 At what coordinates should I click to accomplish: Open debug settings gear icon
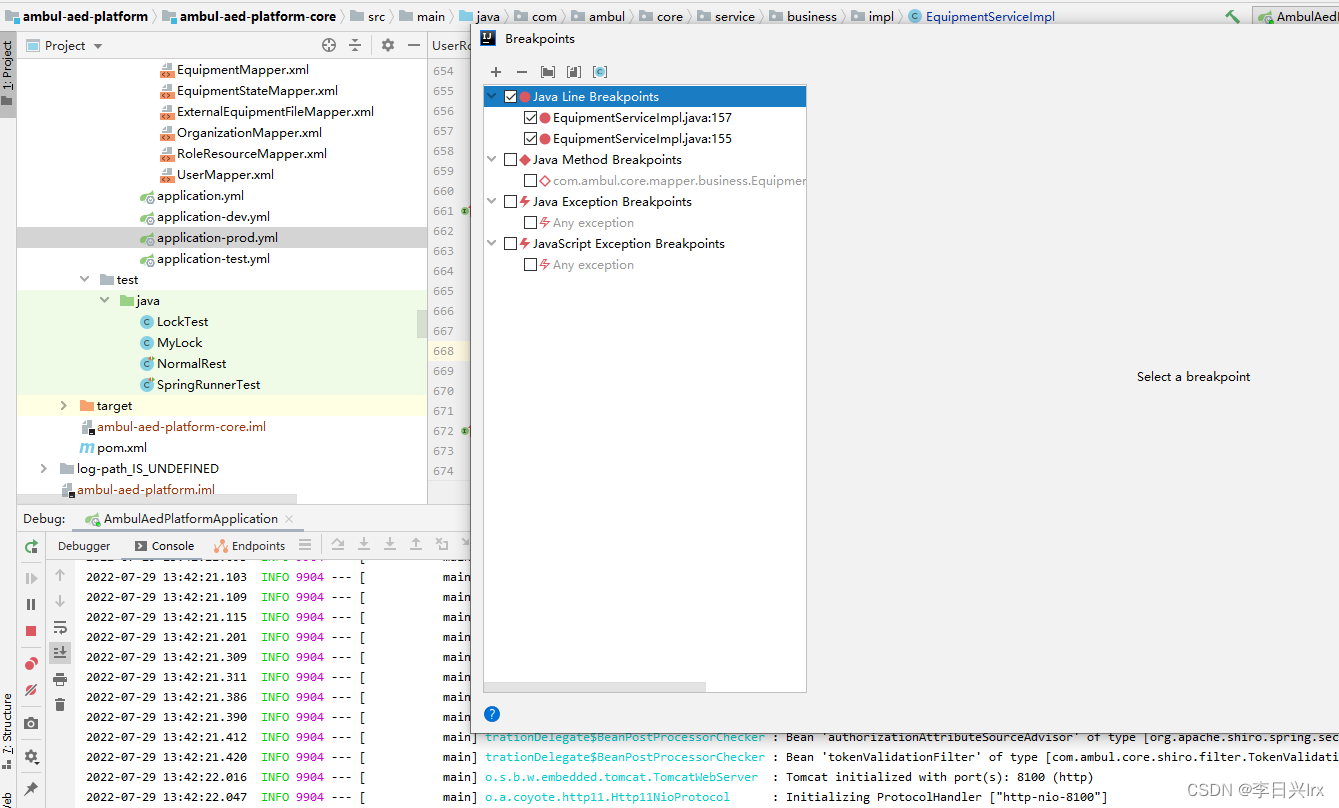[31, 757]
